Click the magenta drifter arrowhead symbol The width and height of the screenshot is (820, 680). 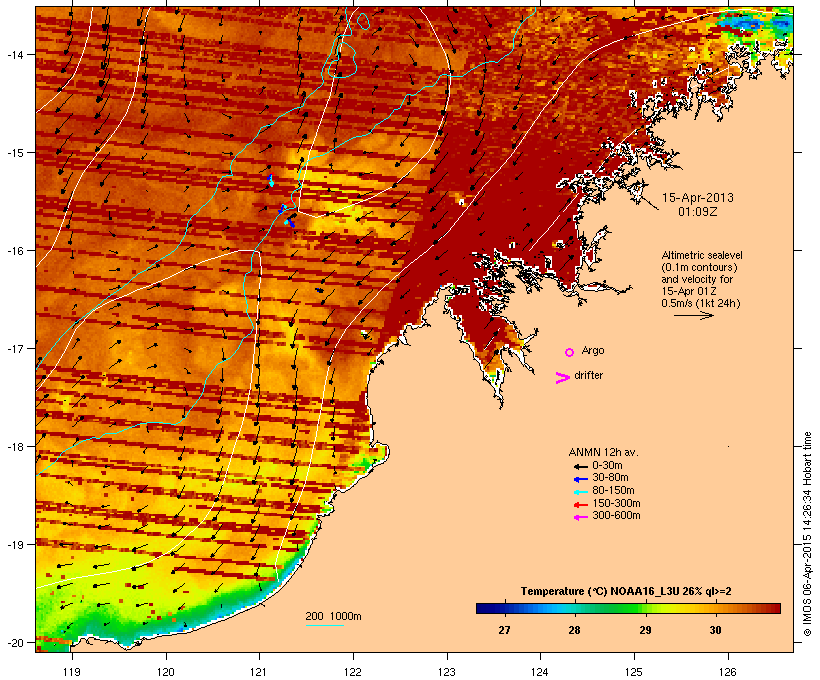pyautogui.click(x=562, y=378)
